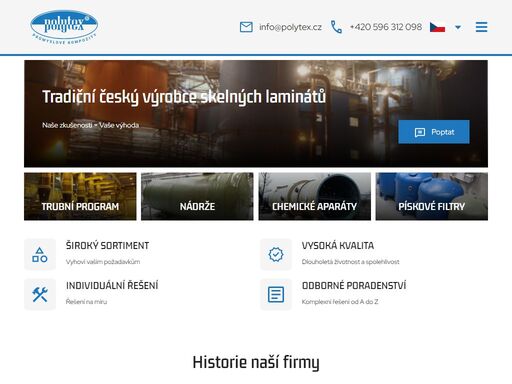Click the Široký sortiment heading
The height and width of the screenshot is (384, 512).
tap(107, 246)
